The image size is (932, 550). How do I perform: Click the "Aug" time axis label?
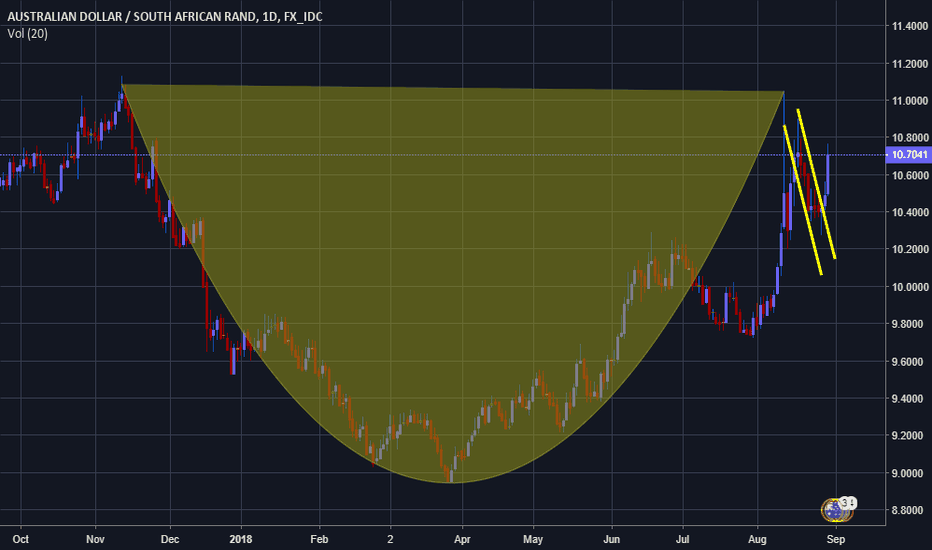coord(757,539)
